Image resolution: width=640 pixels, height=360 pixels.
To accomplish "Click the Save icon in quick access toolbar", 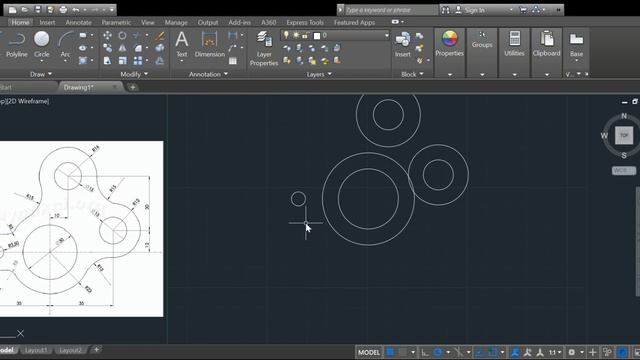I will [38, 9].
